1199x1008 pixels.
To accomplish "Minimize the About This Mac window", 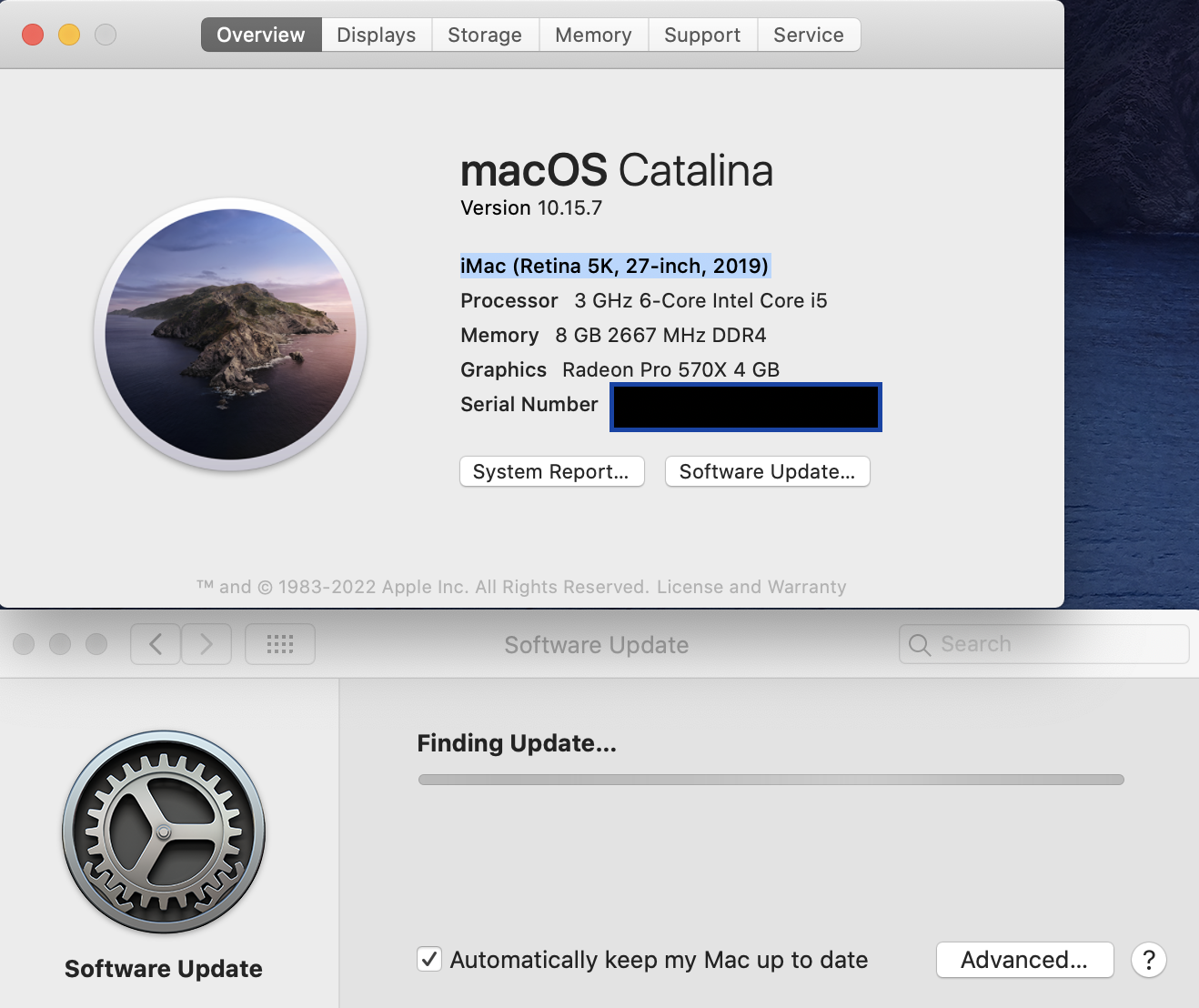I will click(x=69, y=35).
